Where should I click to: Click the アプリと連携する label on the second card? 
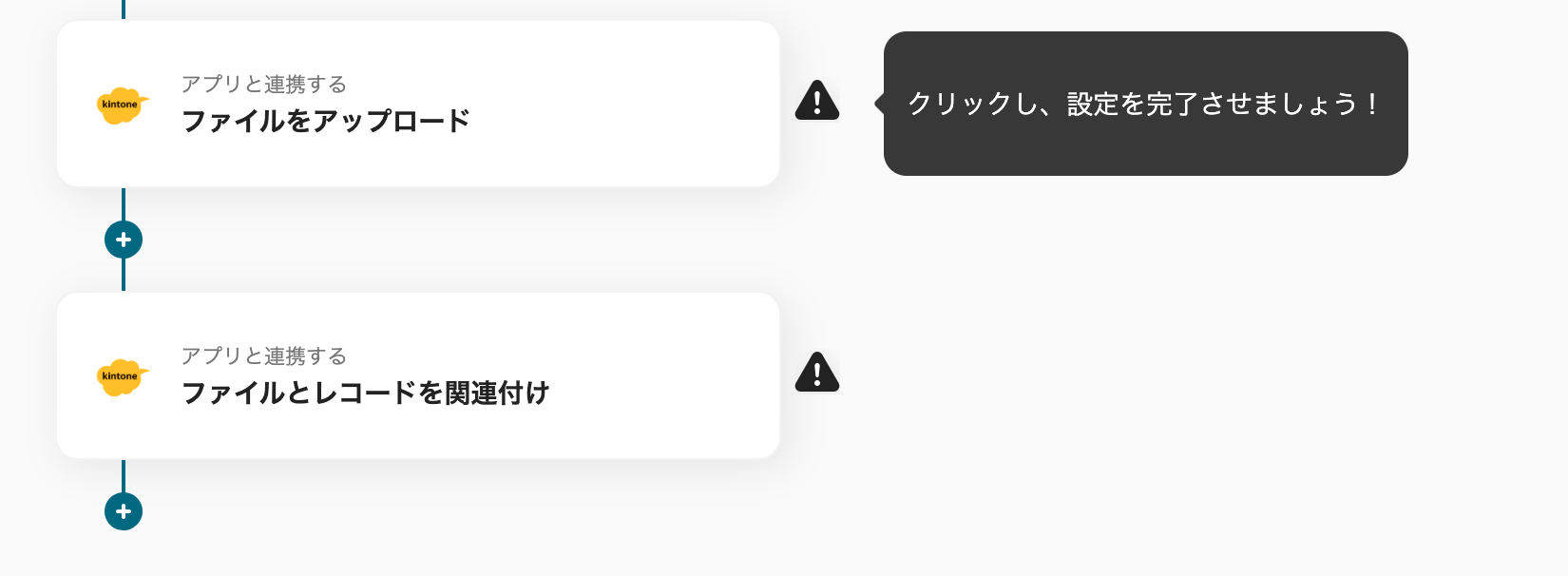263,357
